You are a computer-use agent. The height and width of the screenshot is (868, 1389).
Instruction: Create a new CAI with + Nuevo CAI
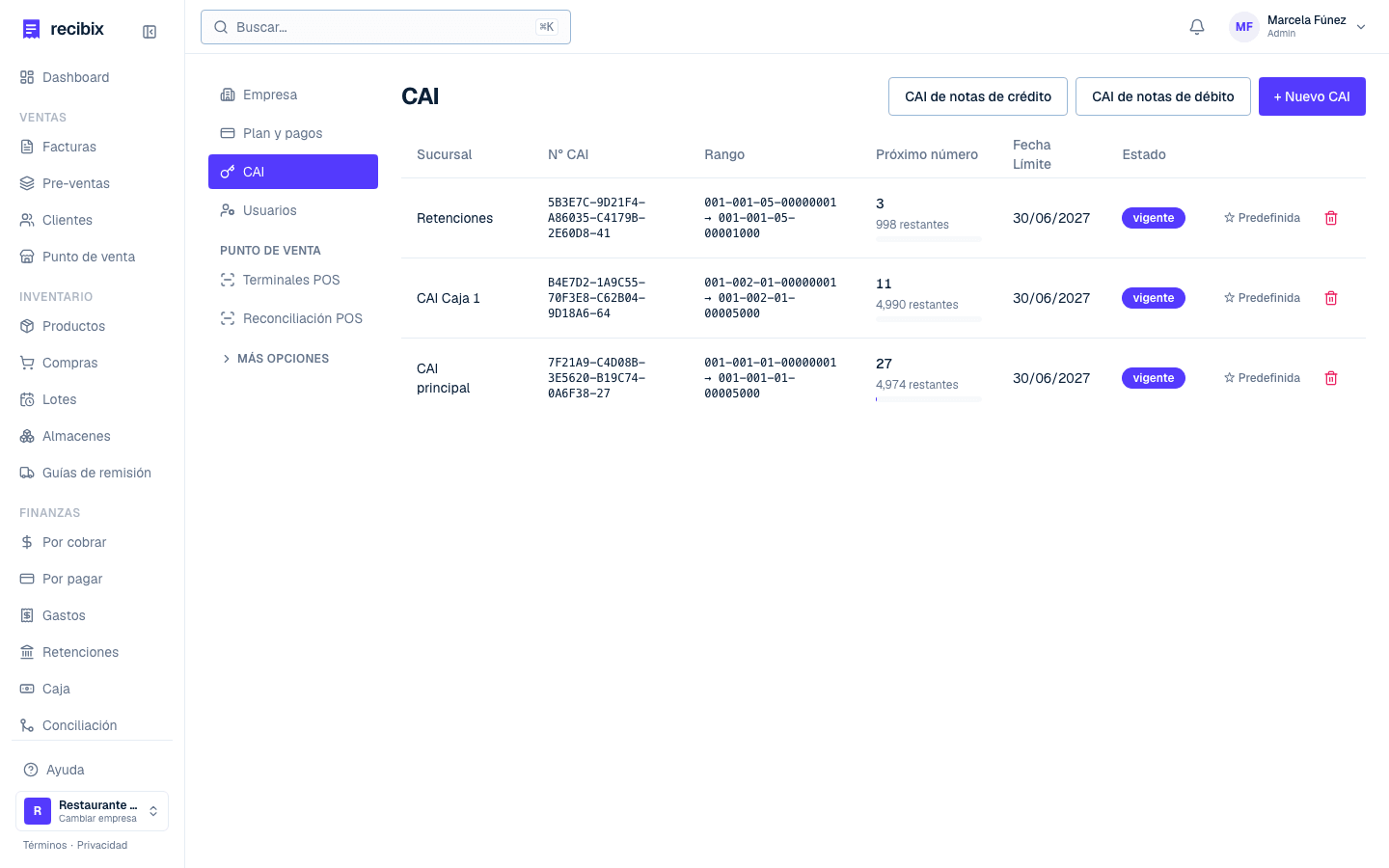[1312, 96]
